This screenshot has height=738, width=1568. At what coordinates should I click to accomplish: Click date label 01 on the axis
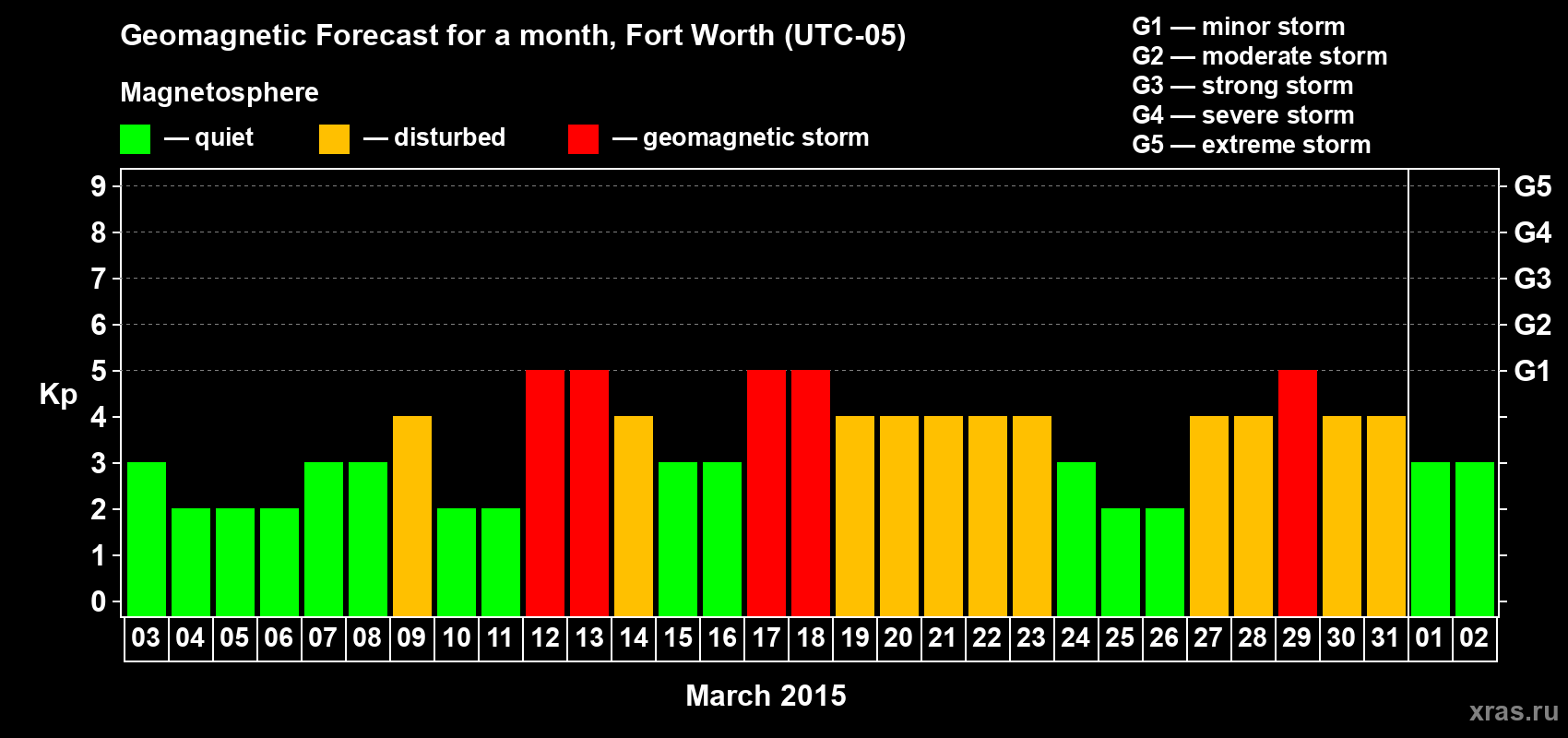coord(1430,637)
